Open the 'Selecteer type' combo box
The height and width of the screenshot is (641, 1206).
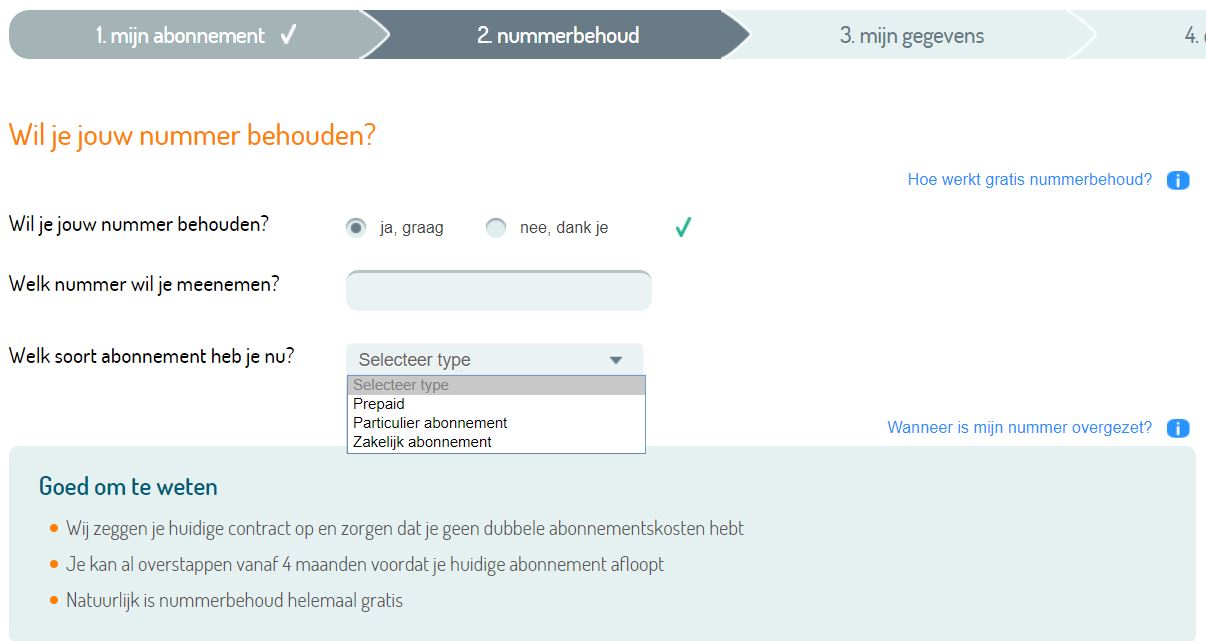[495, 359]
